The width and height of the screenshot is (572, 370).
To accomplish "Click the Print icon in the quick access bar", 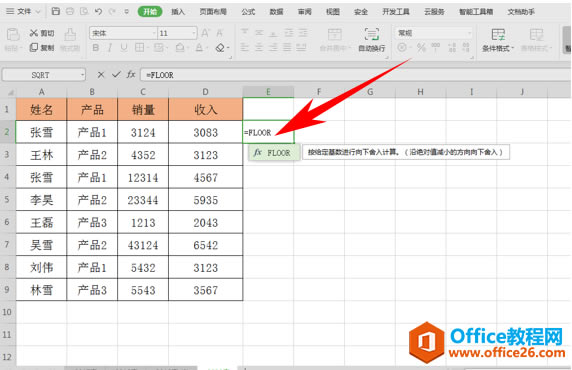I will pos(70,11).
